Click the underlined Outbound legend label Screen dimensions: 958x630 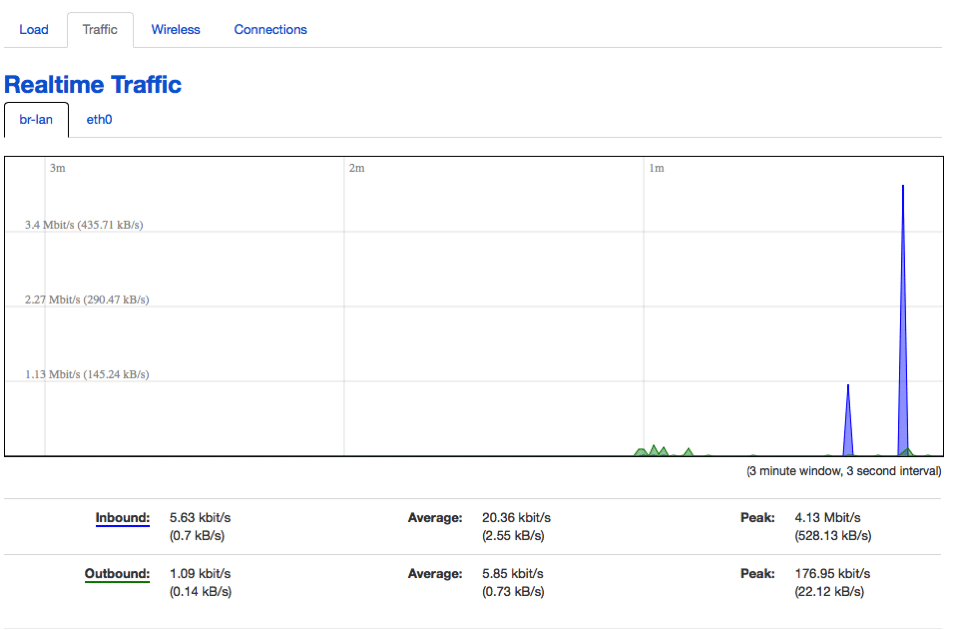[x=117, y=574]
